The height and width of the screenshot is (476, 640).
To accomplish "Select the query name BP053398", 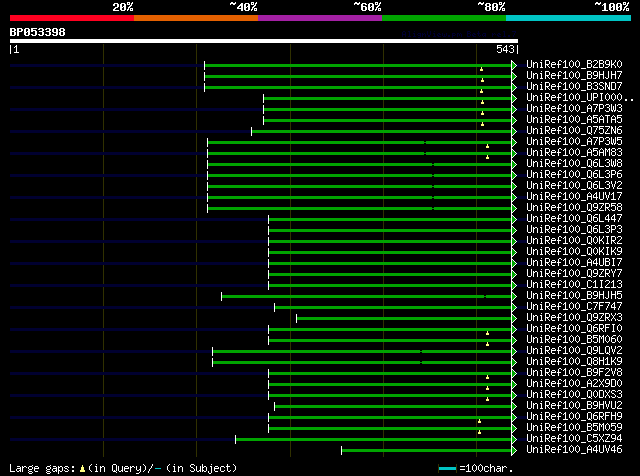I will (38, 32).
